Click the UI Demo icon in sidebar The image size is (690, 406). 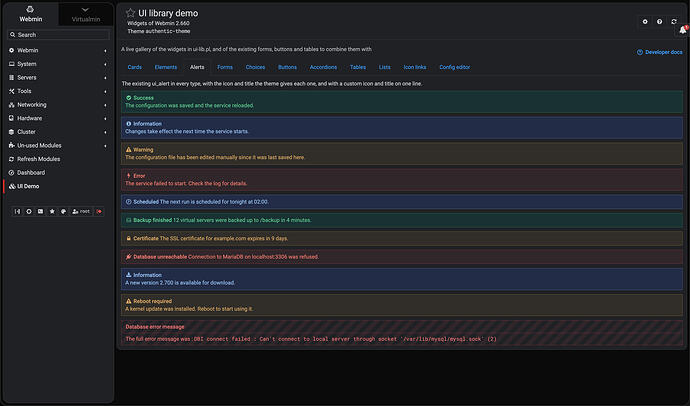point(12,186)
